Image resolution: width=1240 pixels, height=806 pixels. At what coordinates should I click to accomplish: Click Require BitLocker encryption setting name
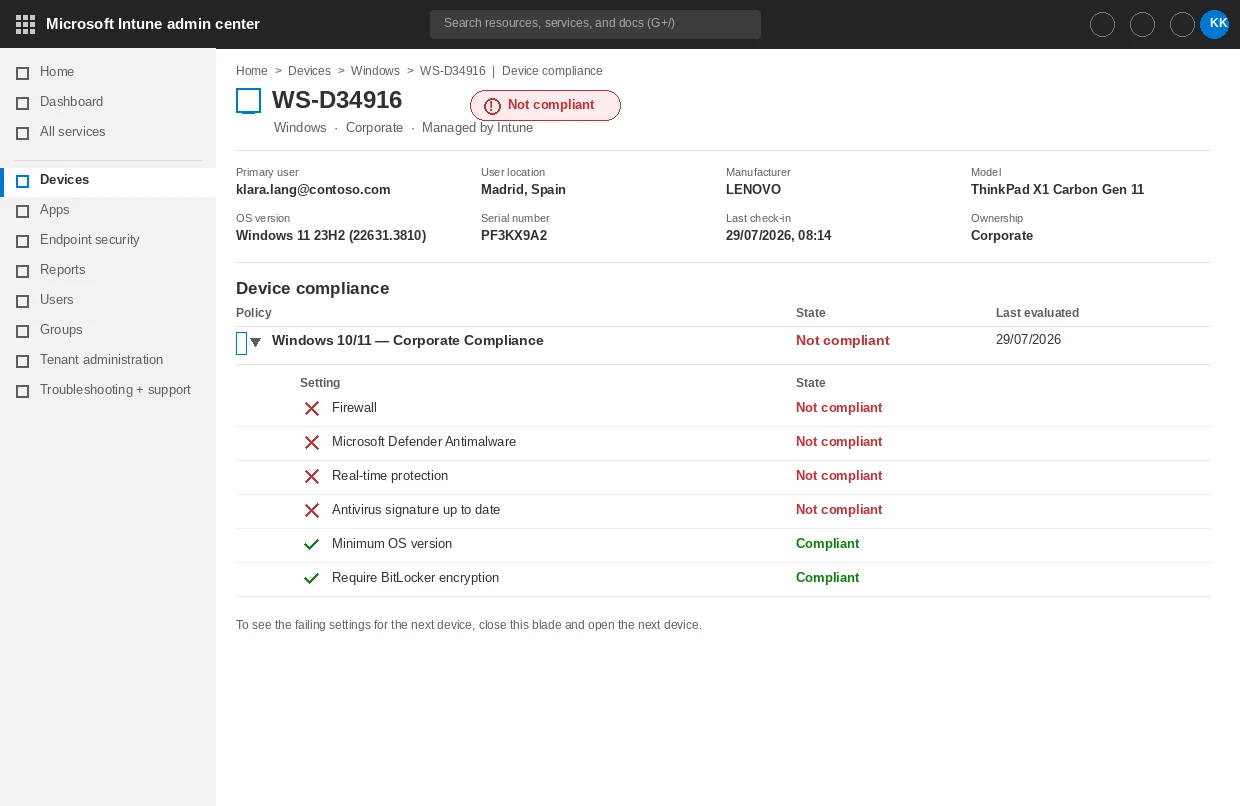tap(415, 578)
